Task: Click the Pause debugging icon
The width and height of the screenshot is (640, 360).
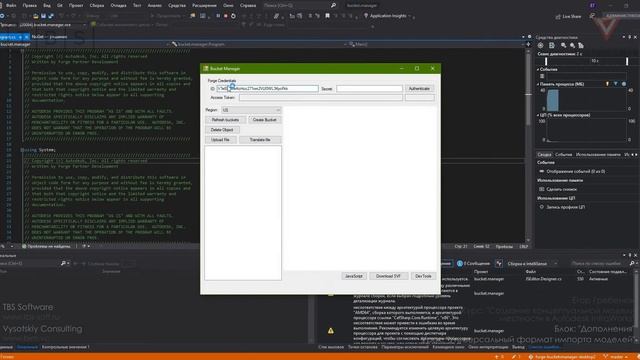Action: [x=218, y=16]
